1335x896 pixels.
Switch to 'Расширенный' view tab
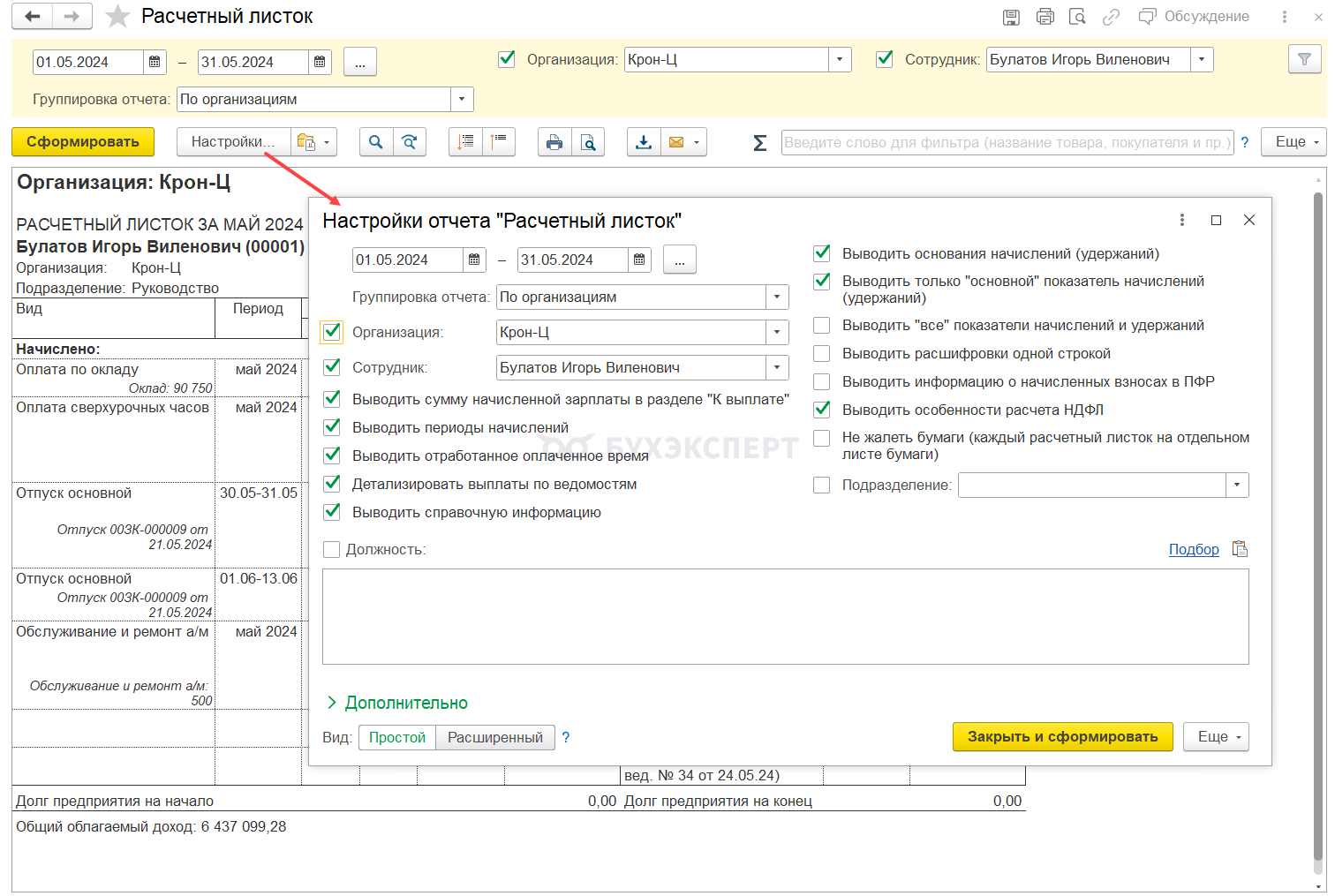(x=494, y=737)
